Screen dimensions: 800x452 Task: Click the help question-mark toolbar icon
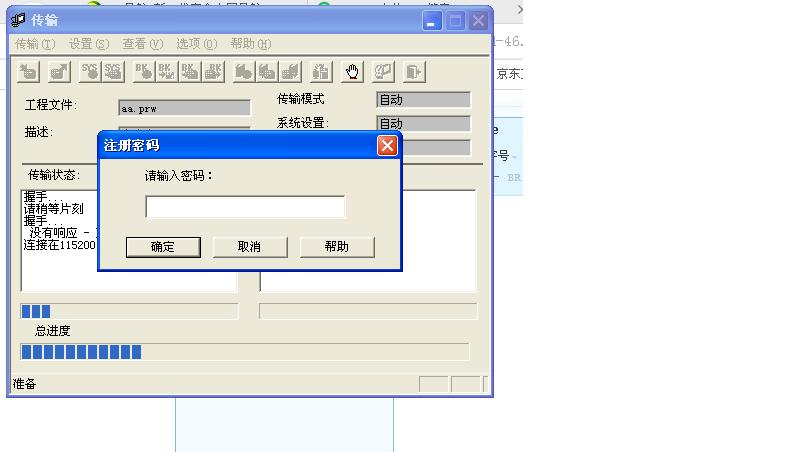[383, 71]
